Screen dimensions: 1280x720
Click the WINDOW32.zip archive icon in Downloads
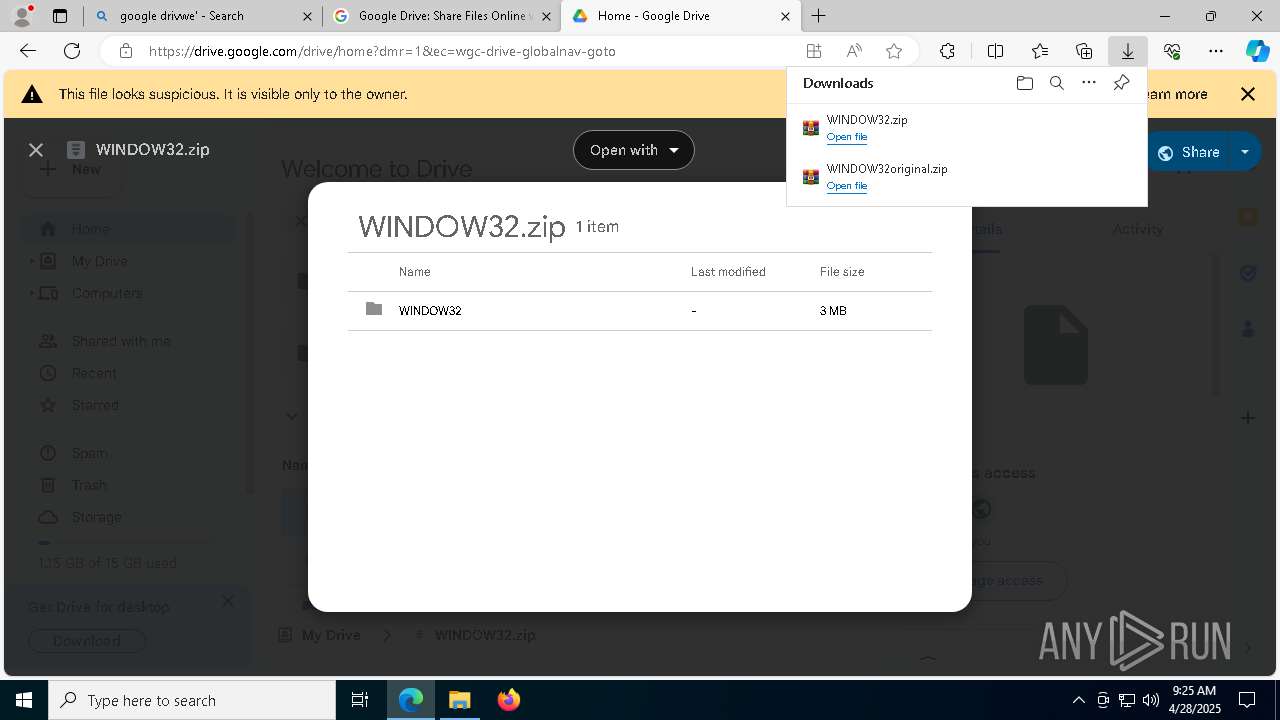(811, 127)
